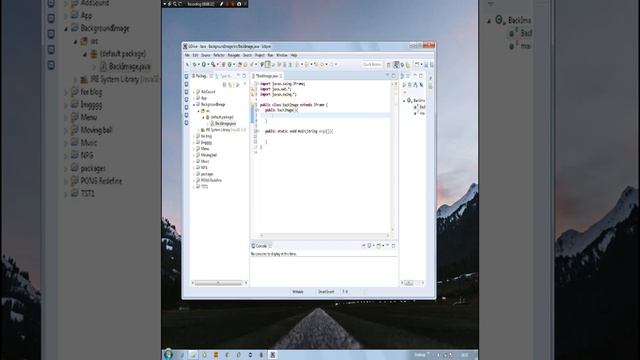Select the Console tab
This screenshot has height=360, width=640.
point(261,246)
